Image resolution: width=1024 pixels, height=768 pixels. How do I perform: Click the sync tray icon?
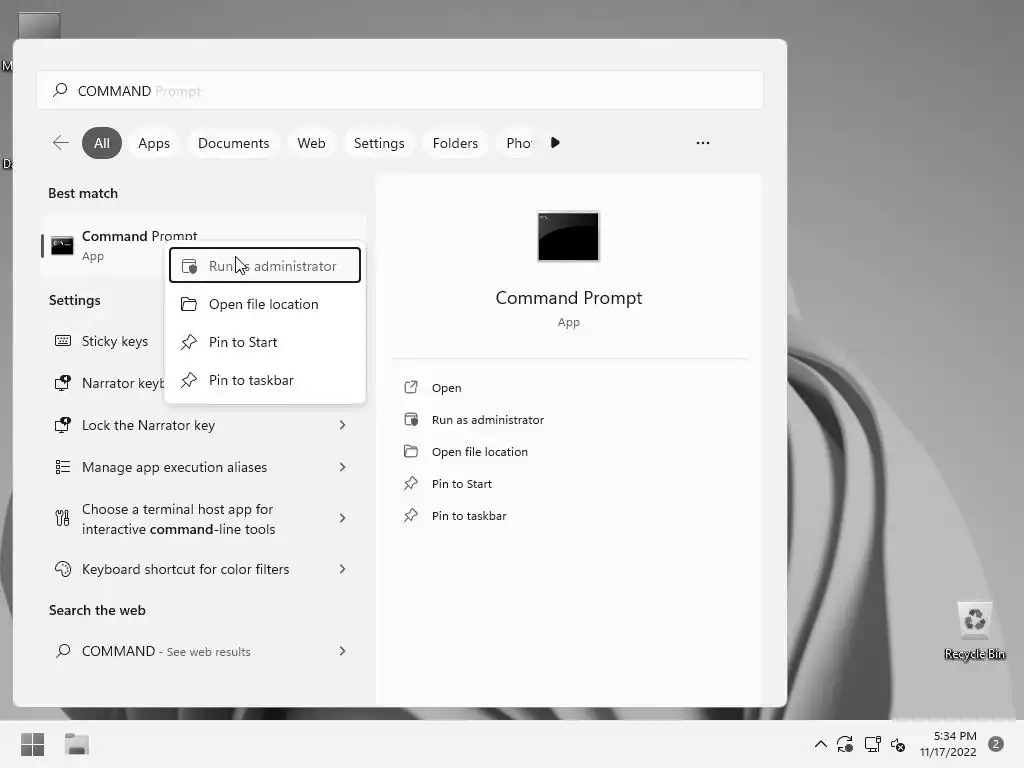[845, 744]
